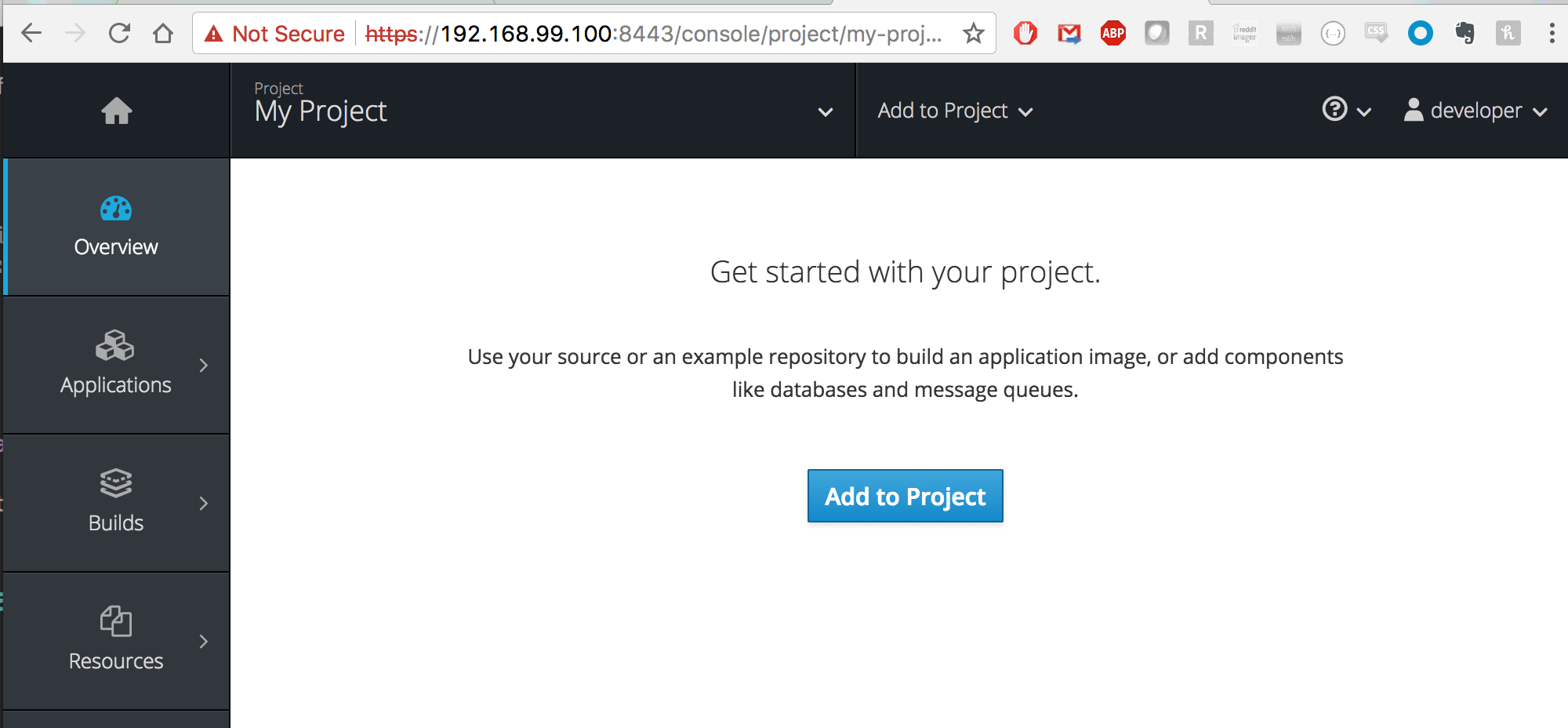The height and width of the screenshot is (728, 1568).
Task: Click the 'Get started with your project.' heading
Action: [906, 272]
